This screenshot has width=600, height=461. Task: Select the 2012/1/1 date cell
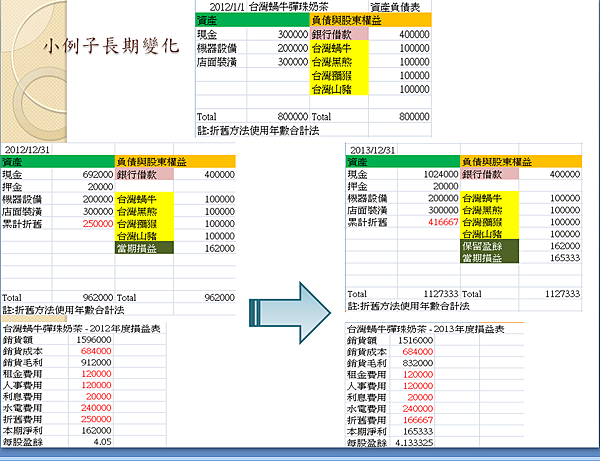227,7
